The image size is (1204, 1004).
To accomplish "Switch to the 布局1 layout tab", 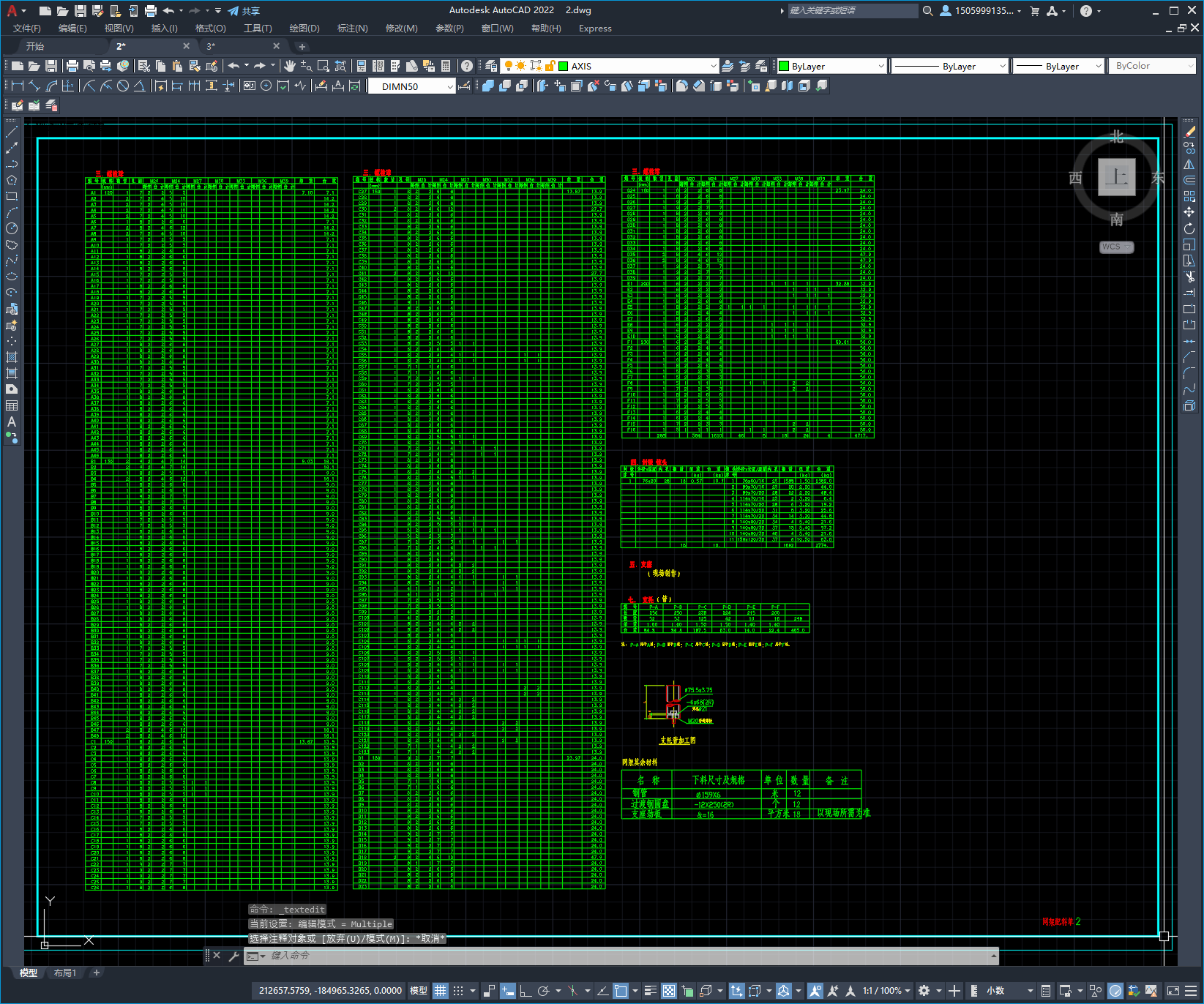I will (x=65, y=973).
